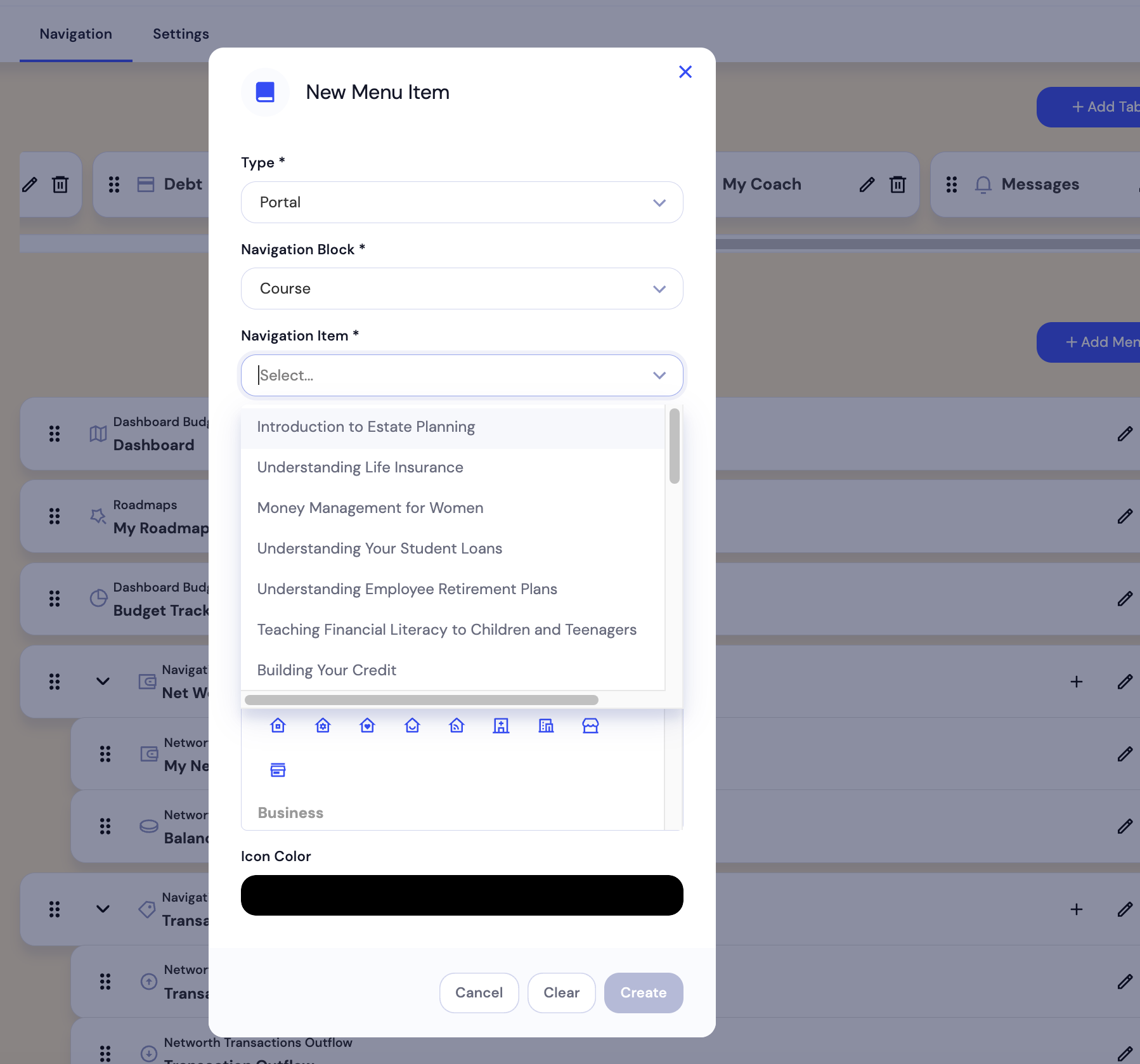Image resolution: width=1140 pixels, height=1064 pixels.
Task: Delete the My Coach tab with trash icon
Action: click(897, 185)
